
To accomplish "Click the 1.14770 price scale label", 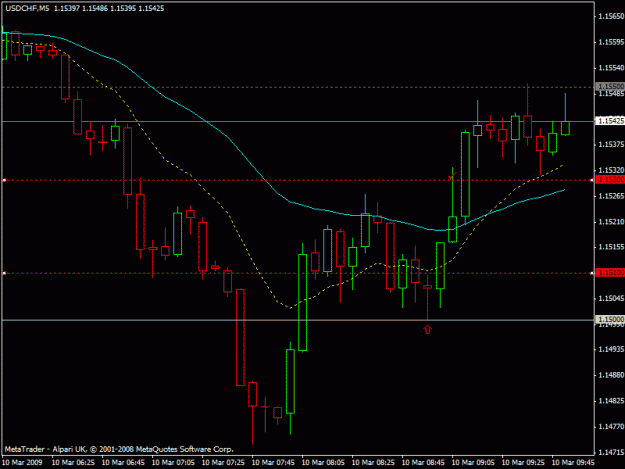I will (x=611, y=426).
